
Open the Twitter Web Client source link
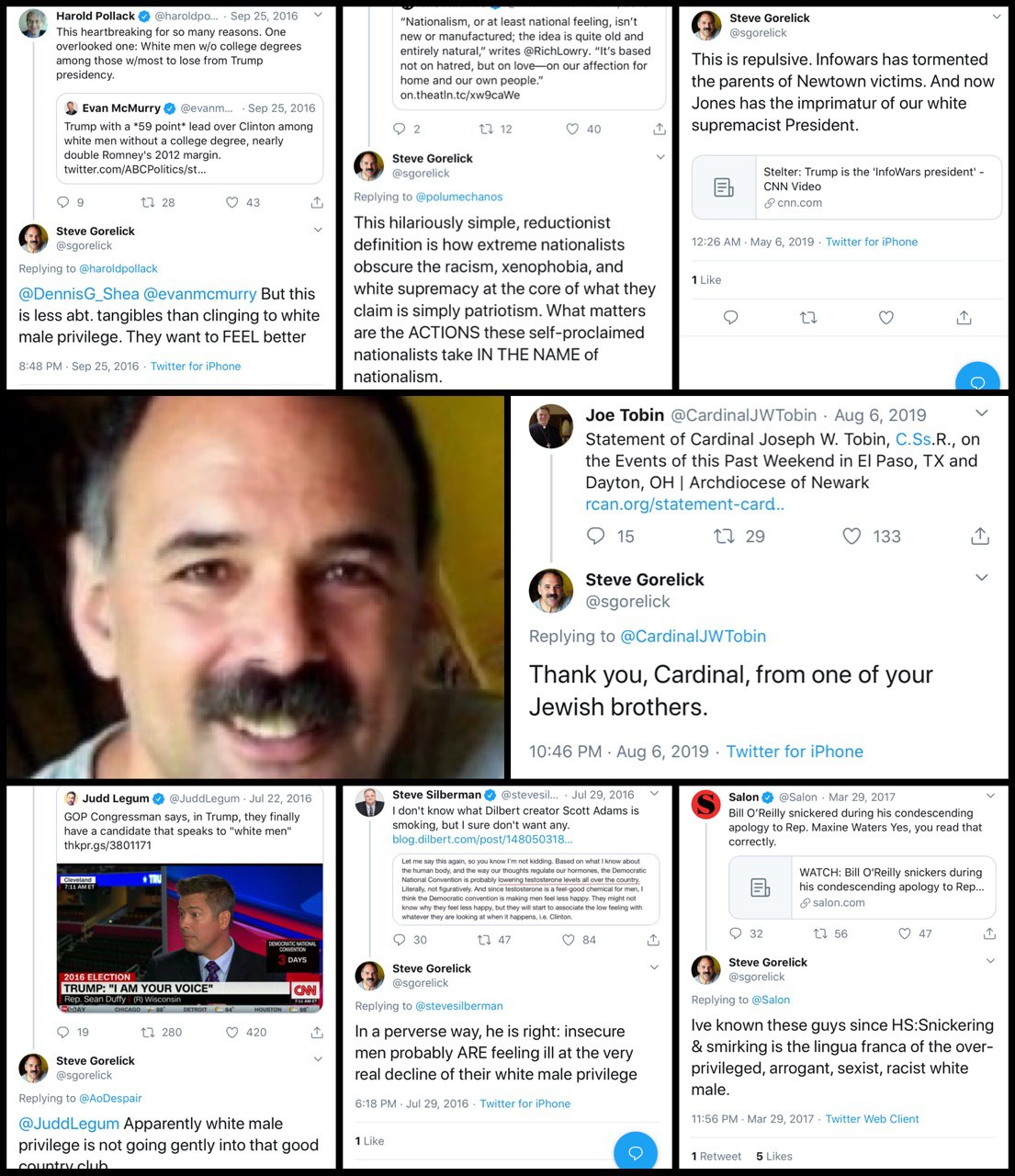coord(872,1119)
